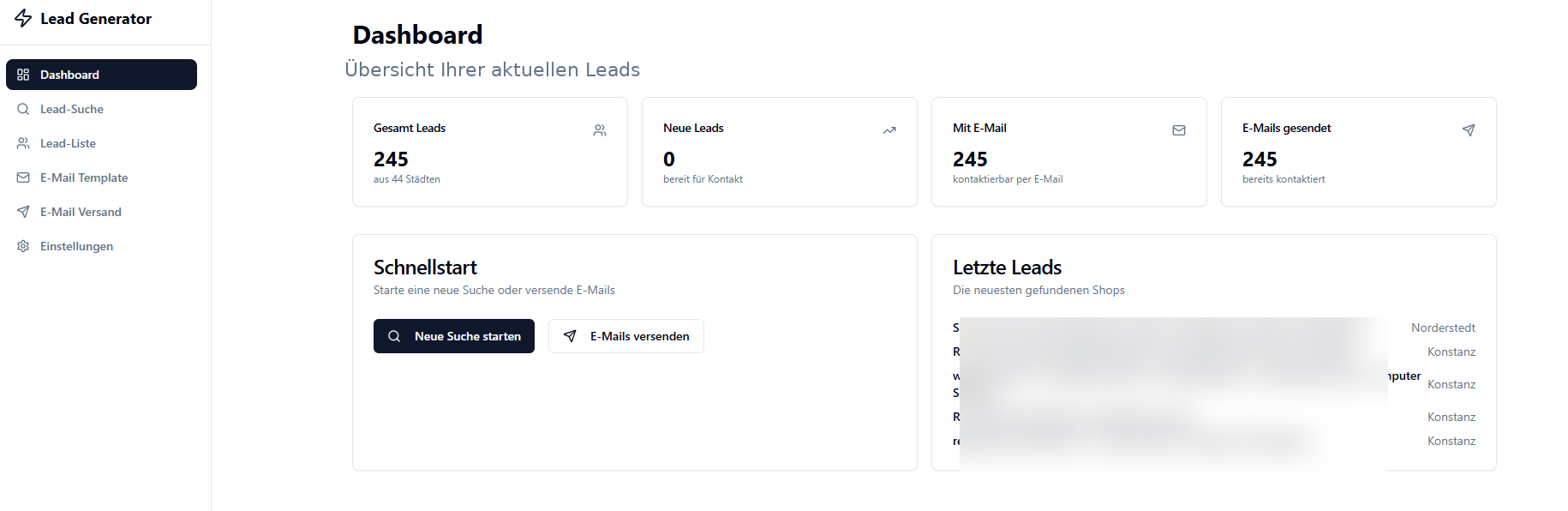
Task: Open Einstellungen in the sidebar
Action: click(x=101, y=246)
